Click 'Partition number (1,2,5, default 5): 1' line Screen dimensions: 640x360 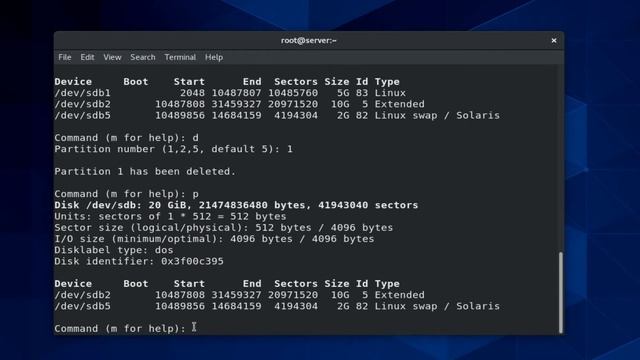(173, 149)
